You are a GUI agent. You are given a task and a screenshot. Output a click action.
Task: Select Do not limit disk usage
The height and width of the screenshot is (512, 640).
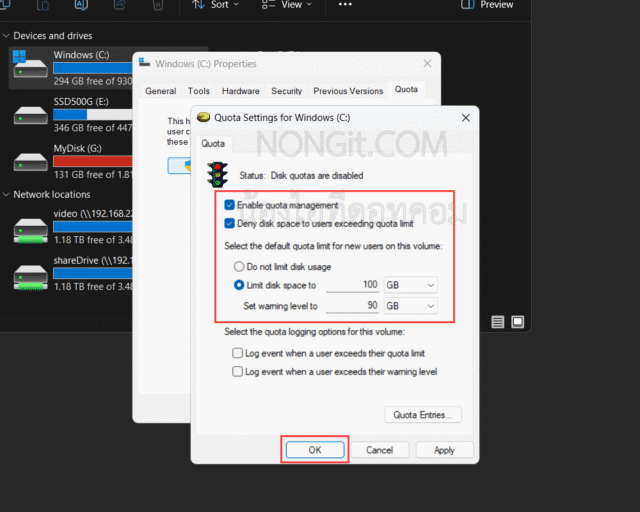click(239, 267)
